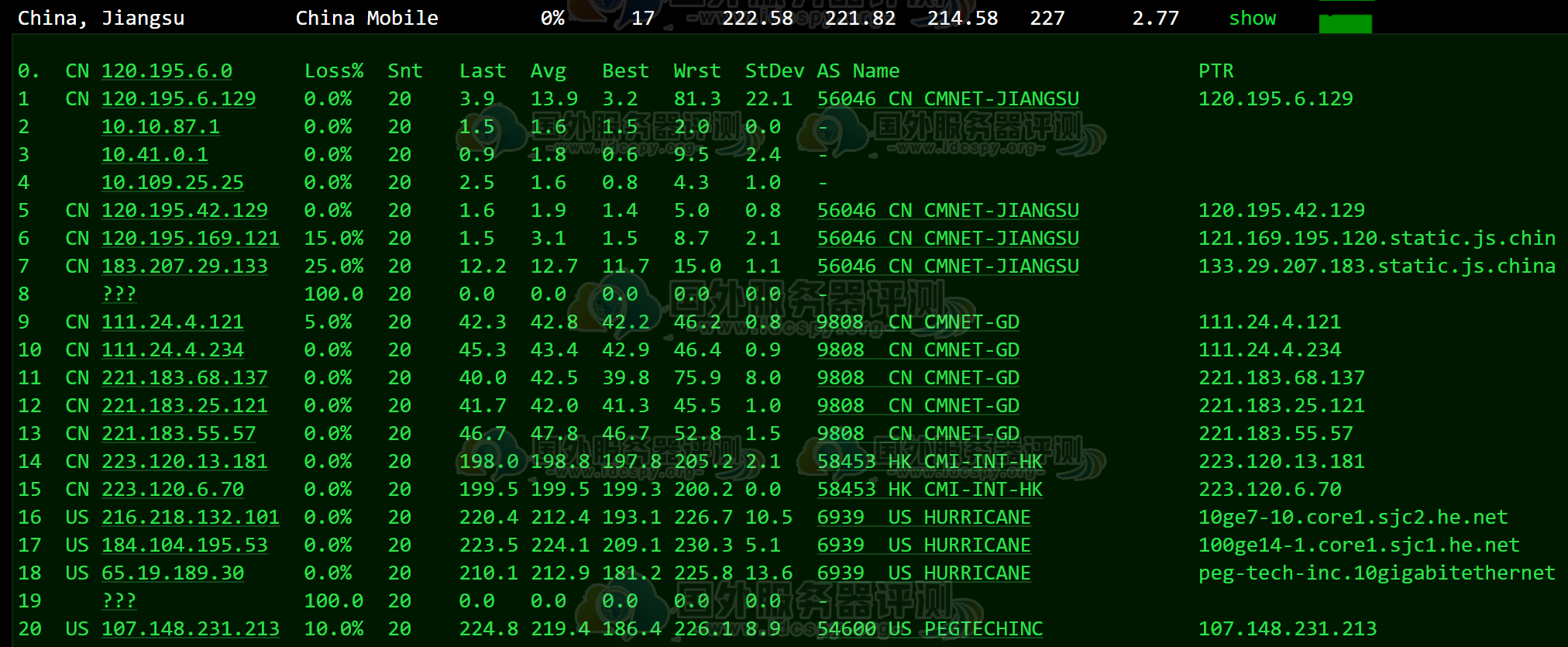Select 15.0% loss value in hop 6
1568x647 pixels.
(x=334, y=238)
